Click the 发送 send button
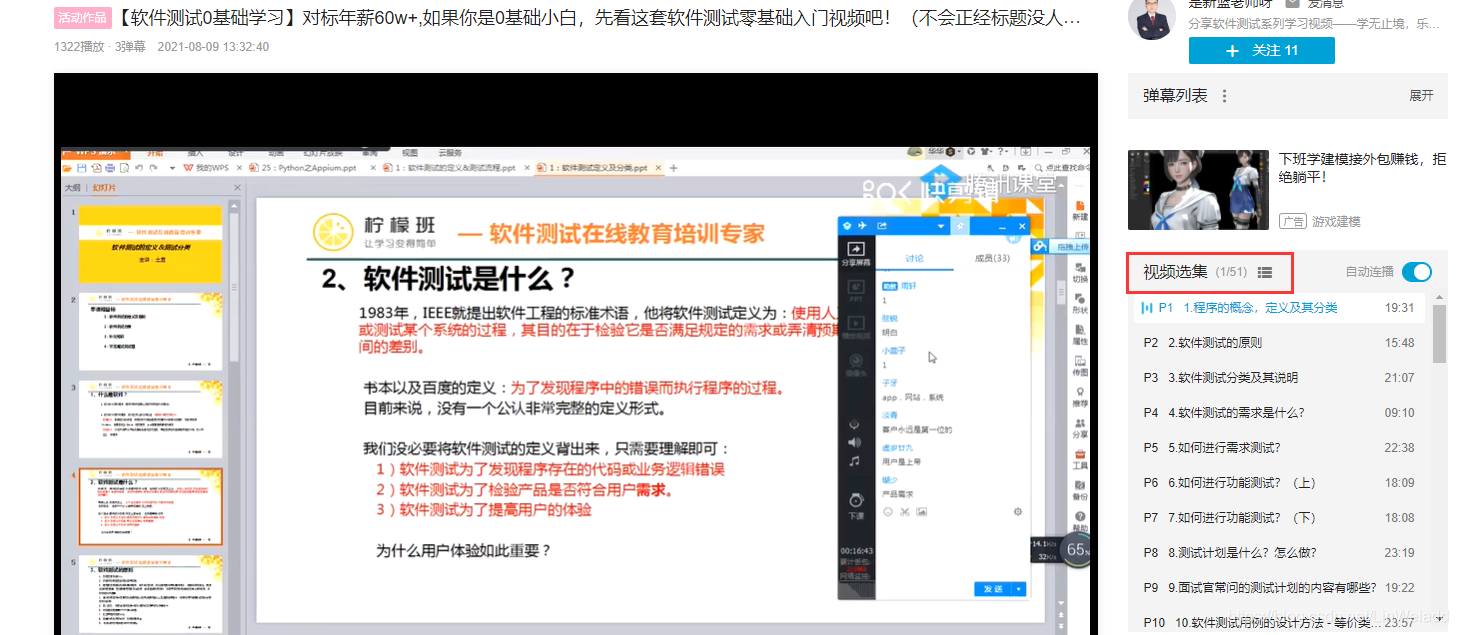Viewport: 1458px width, 635px height. coord(993,587)
